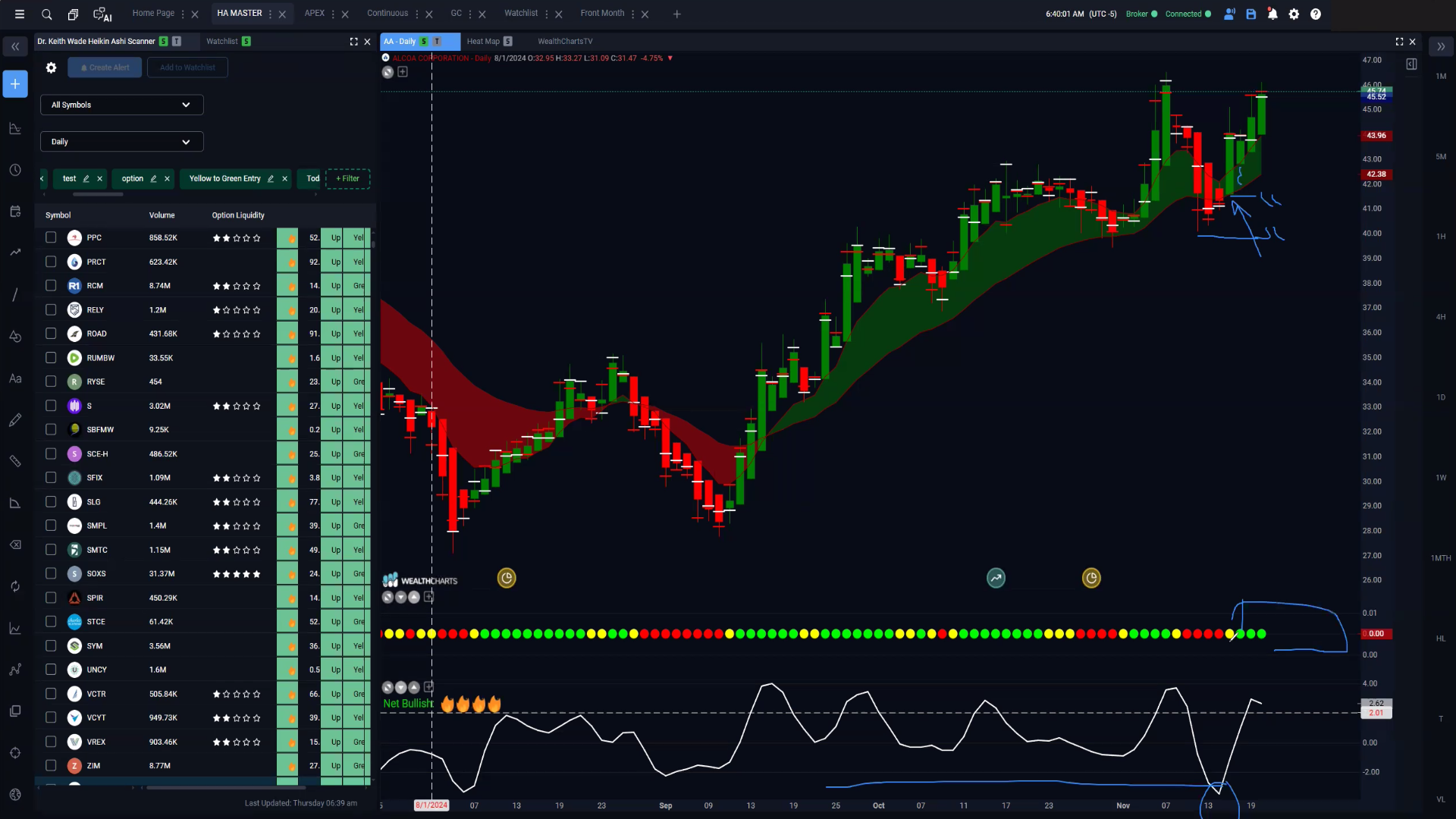This screenshot has width=1456, height=819.
Task: Tick the checkbox for RCM row
Action: [51, 286]
